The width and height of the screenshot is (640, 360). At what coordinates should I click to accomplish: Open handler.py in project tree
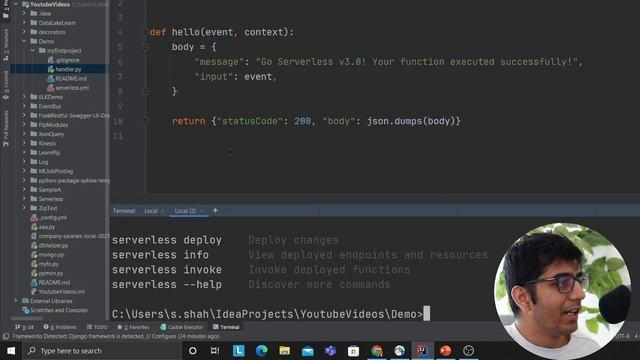coord(68,69)
